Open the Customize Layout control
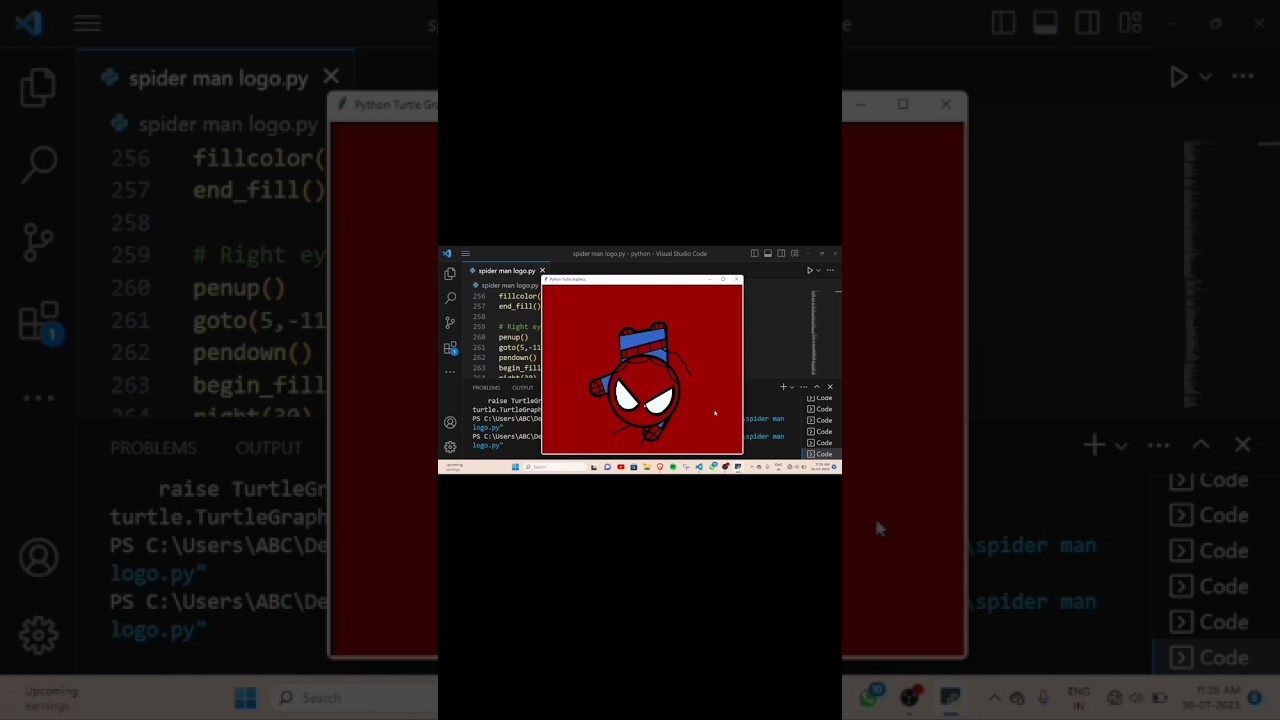Viewport: 1280px width, 720px height. click(794, 254)
